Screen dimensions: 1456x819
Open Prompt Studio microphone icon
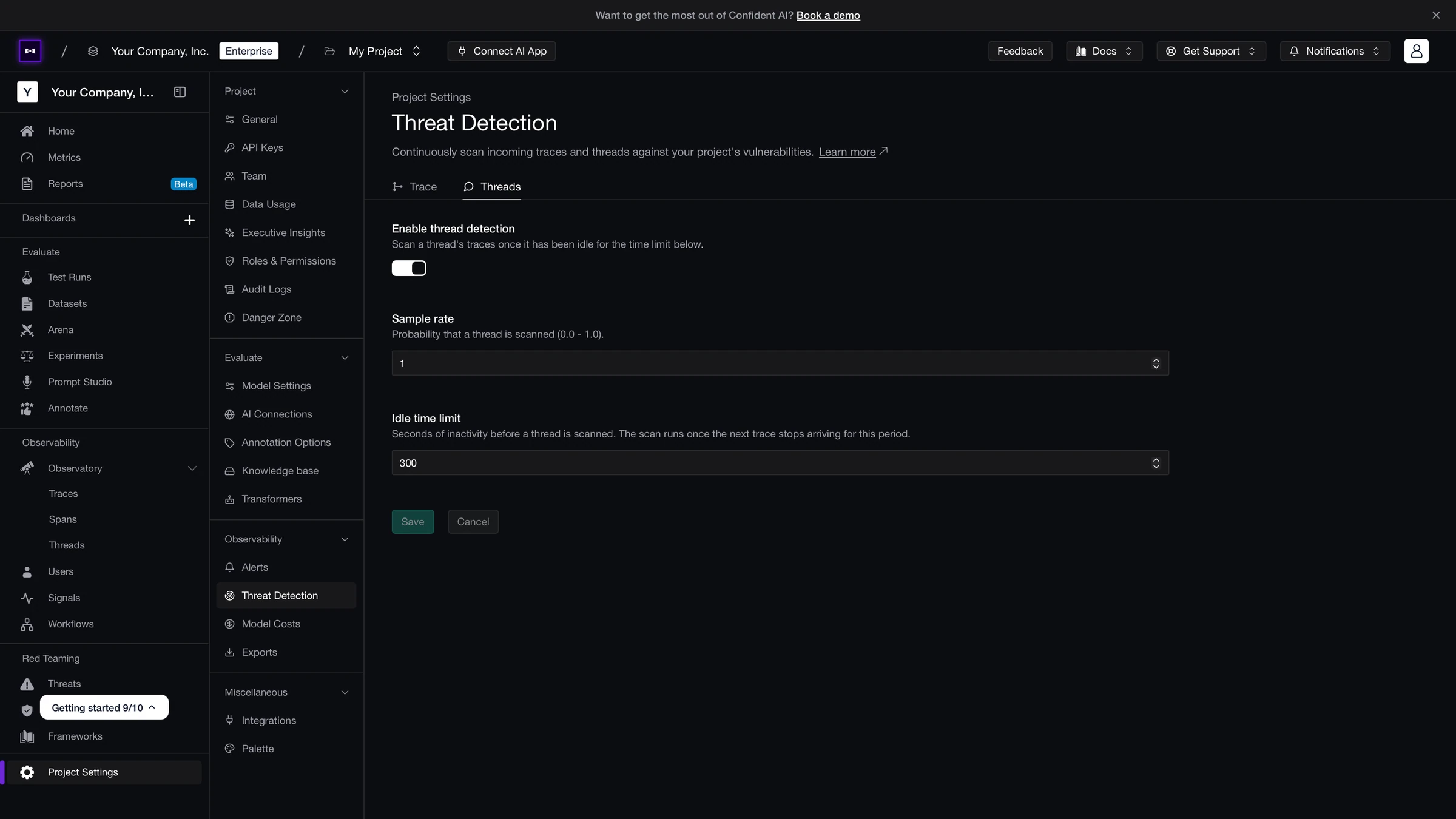pos(27,382)
